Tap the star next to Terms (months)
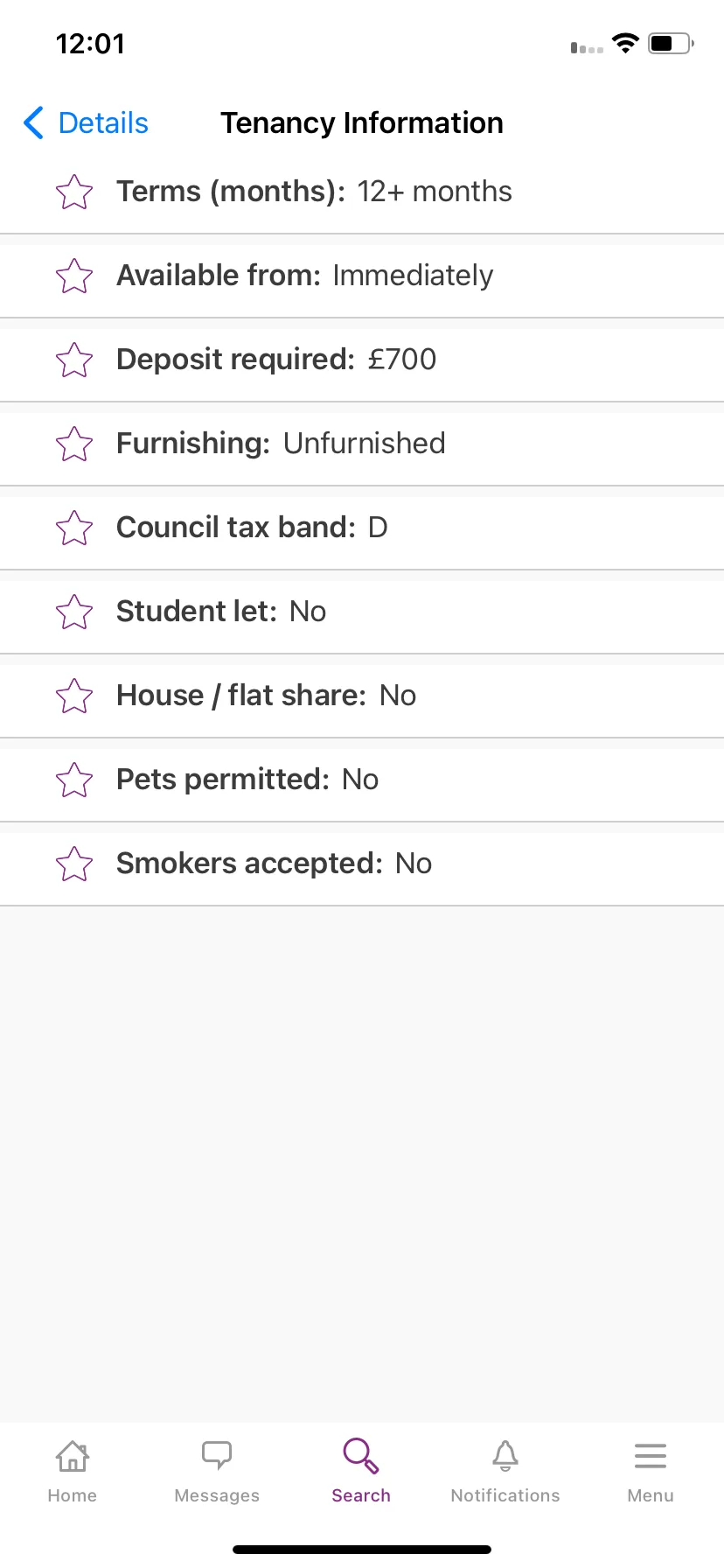Image resolution: width=724 pixels, height=1568 pixels. tap(74, 192)
